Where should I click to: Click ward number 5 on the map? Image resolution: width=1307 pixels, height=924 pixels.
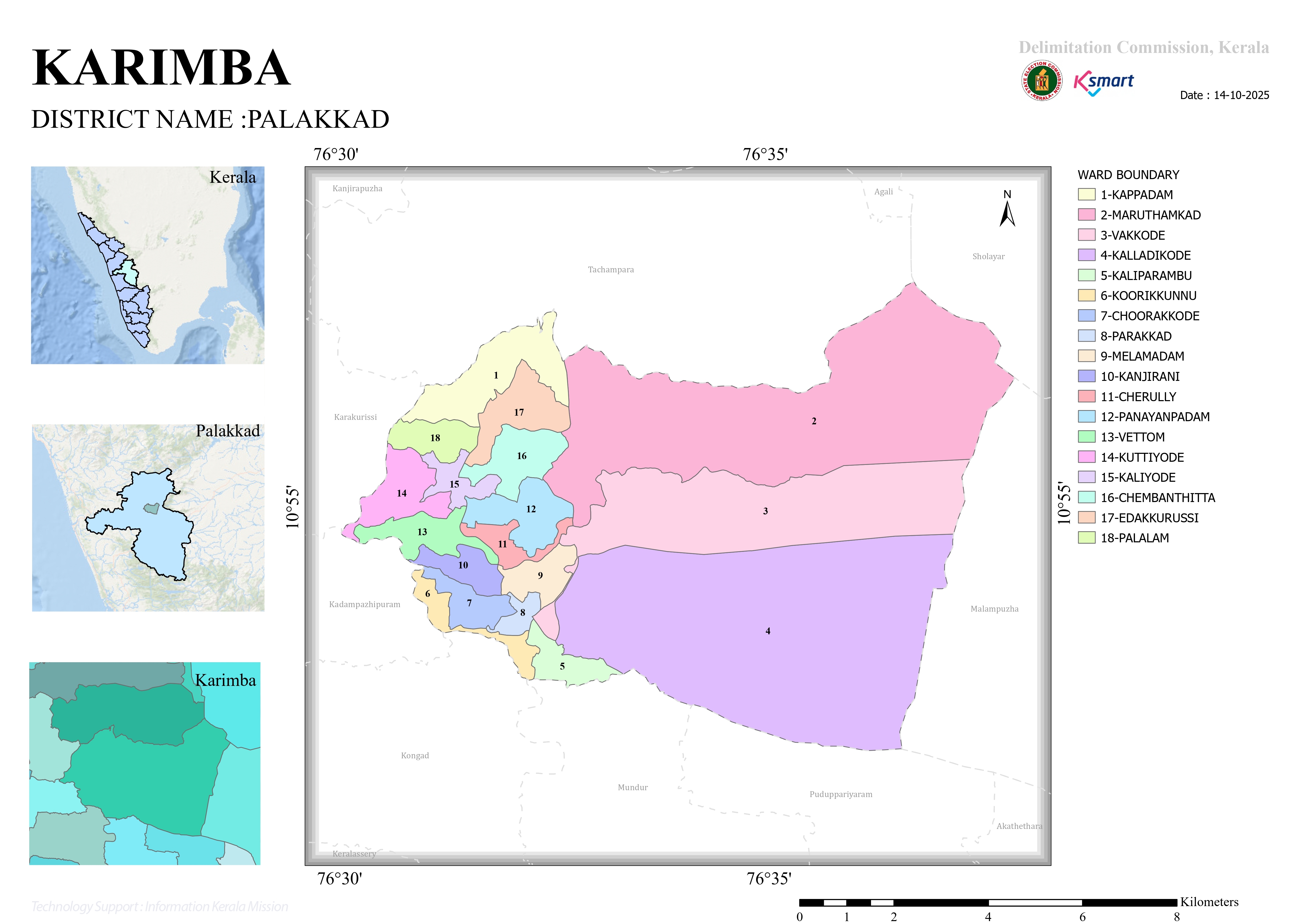(x=562, y=666)
